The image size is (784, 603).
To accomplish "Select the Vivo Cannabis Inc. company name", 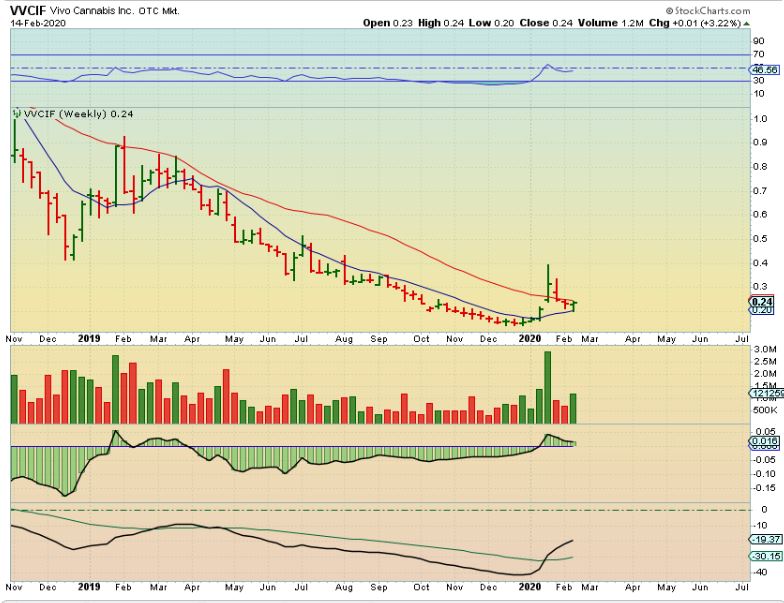I will [x=92, y=11].
